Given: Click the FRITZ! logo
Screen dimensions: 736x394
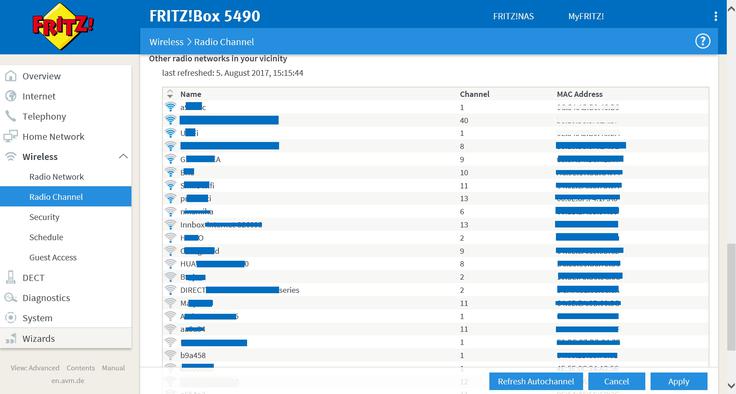Looking at the screenshot, I should pyautogui.click(x=62, y=26).
